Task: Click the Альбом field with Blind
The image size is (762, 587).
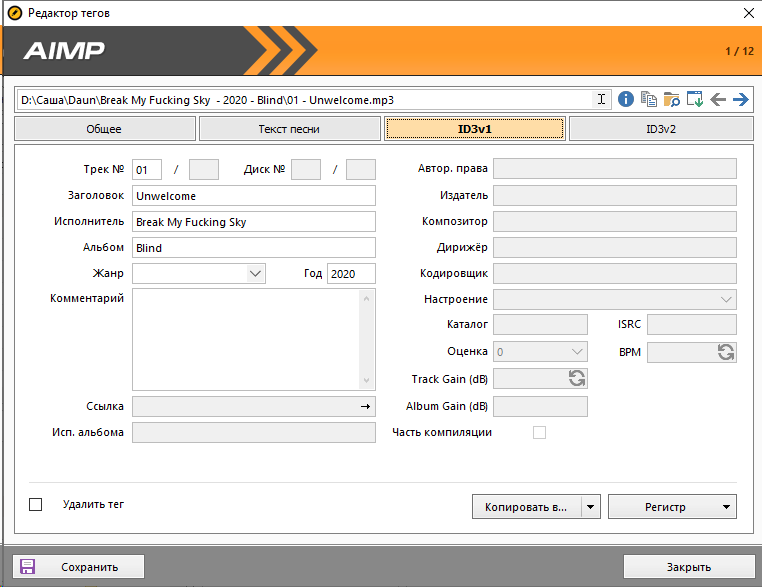Action: coord(254,248)
